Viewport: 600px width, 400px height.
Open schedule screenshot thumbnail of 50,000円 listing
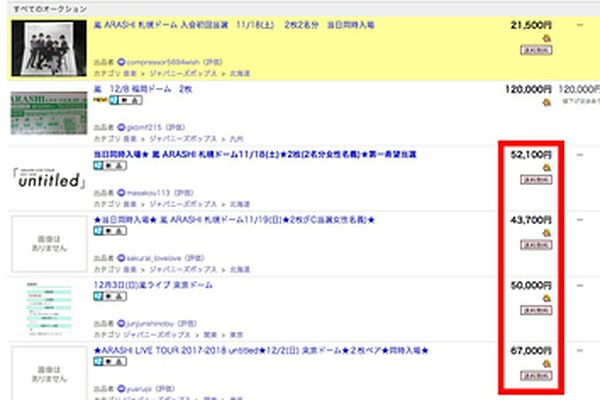(49, 309)
